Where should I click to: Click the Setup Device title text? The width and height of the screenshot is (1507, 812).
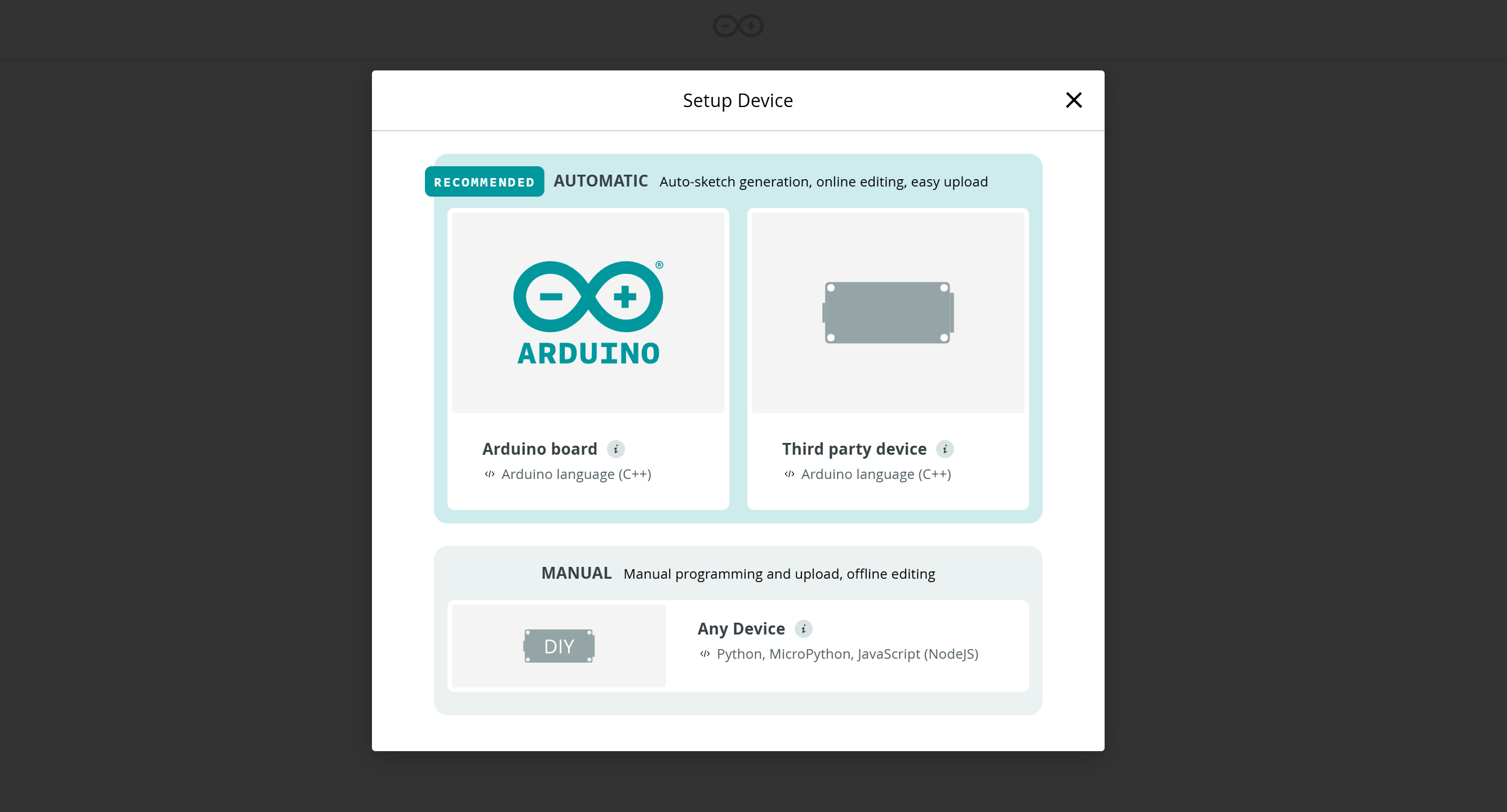pos(738,101)
